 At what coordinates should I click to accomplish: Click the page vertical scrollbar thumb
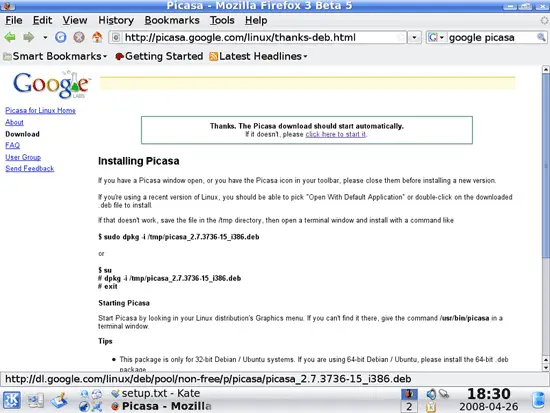point(545,165)
